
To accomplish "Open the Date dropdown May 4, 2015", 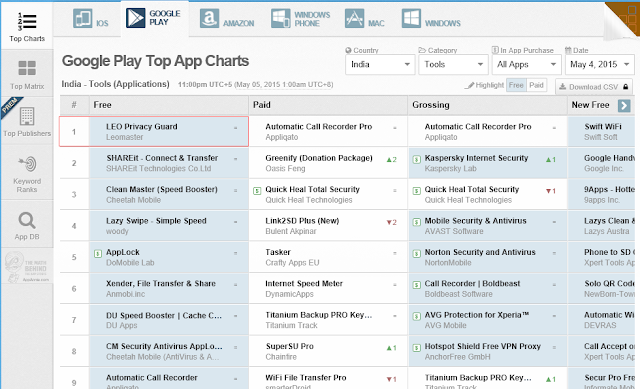I will point(600,64).
